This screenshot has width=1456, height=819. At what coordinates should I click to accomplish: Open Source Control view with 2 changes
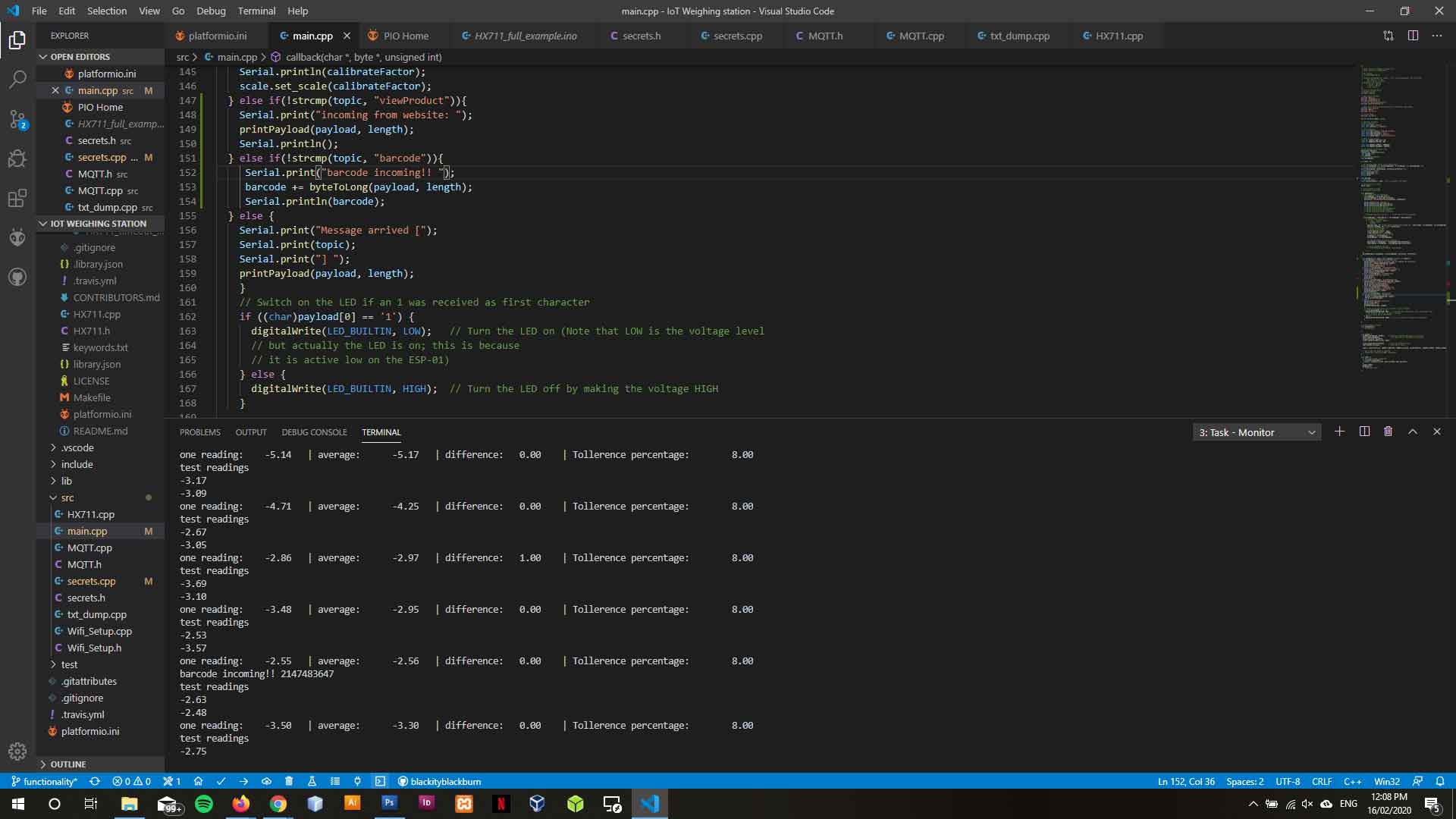click(17, 119)
